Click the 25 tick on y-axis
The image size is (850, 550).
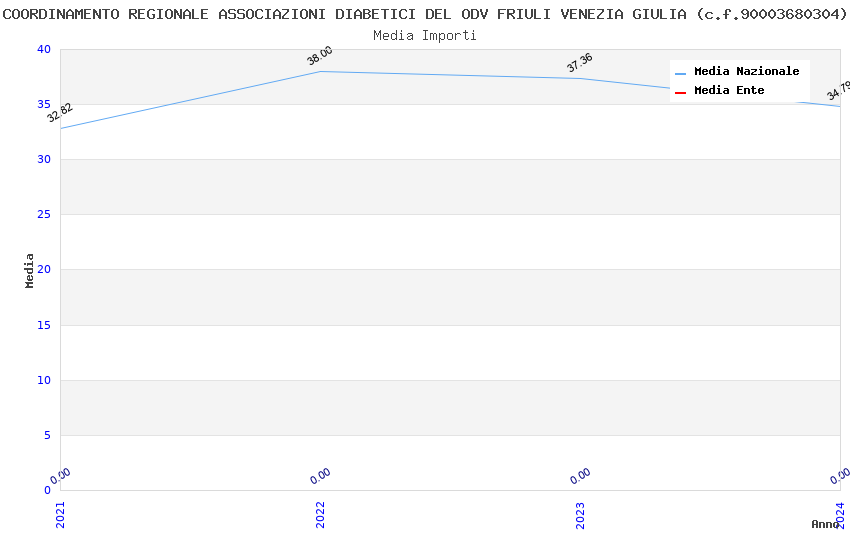tap(43, 215)
